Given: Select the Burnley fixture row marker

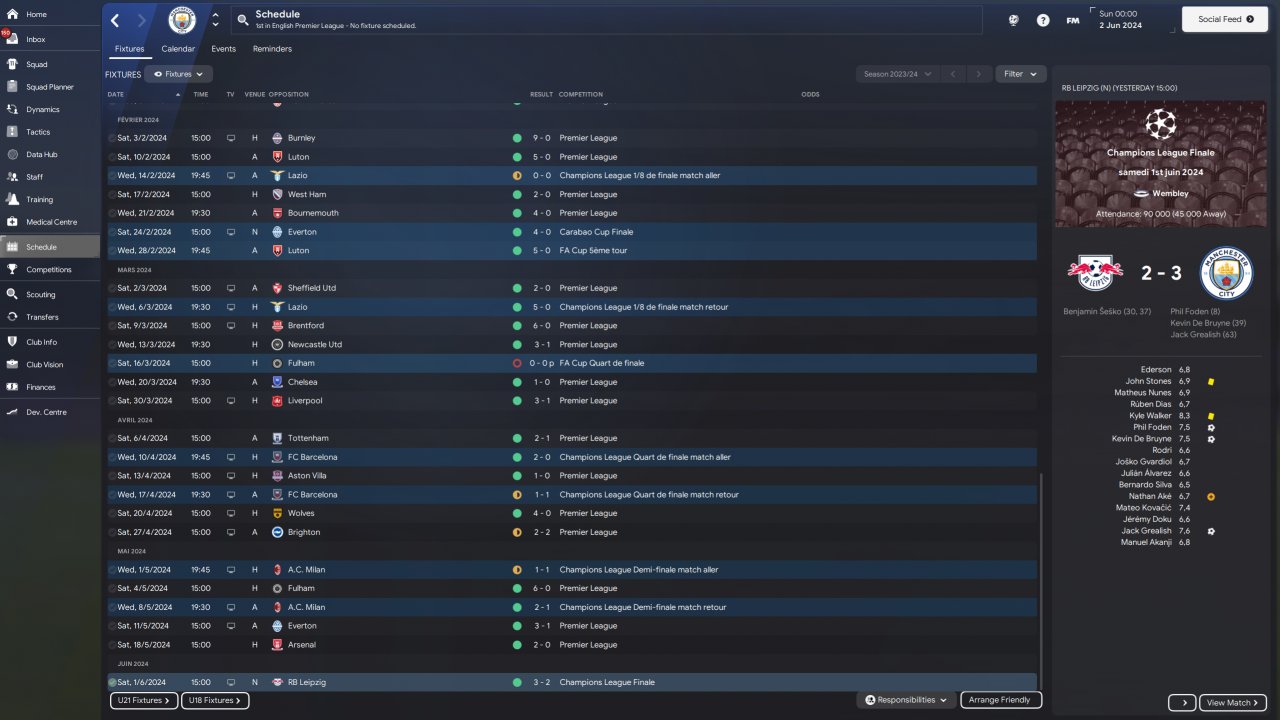Looking at the screenshot, I should 112,138.
